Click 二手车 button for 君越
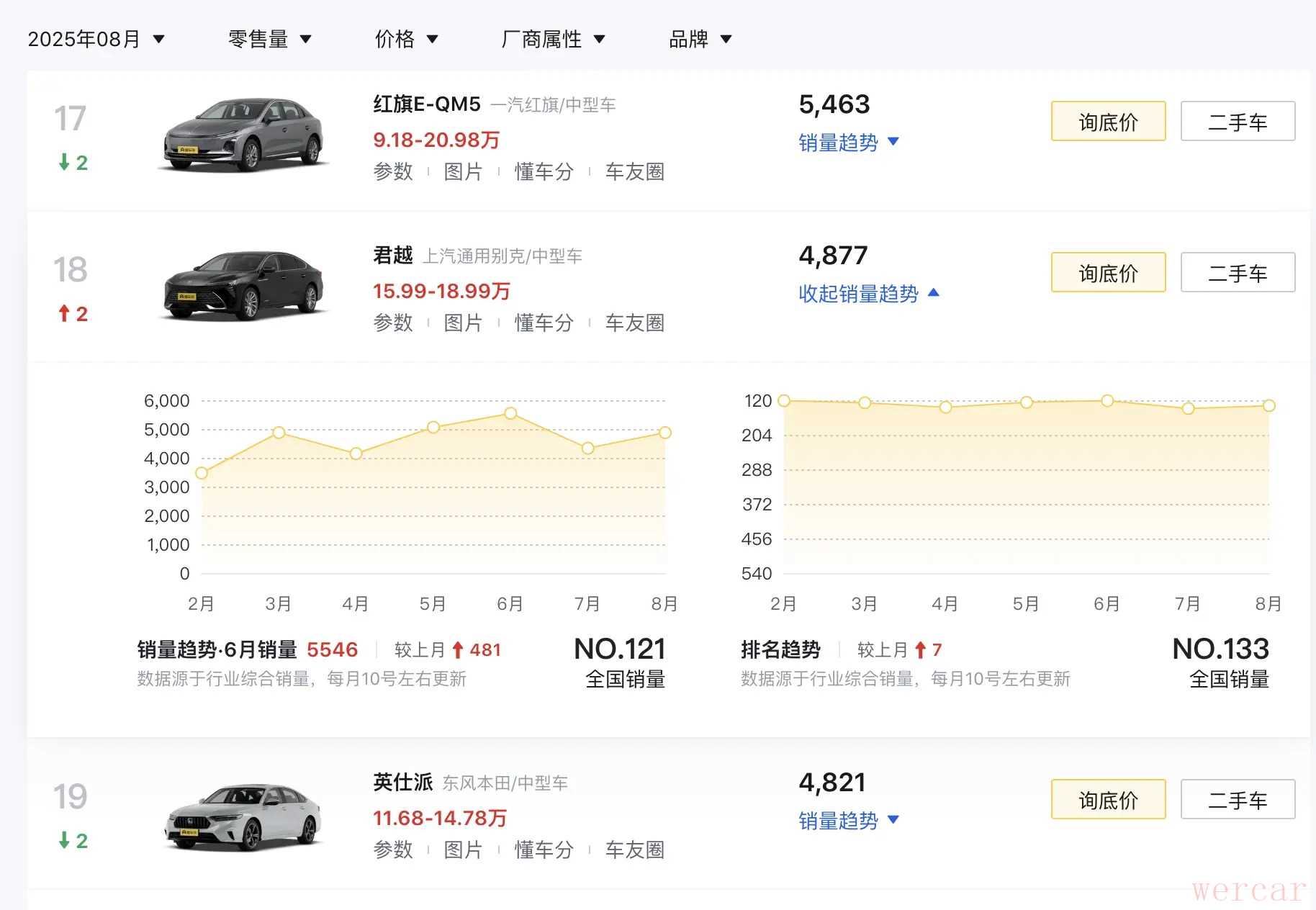1316x910 pixels. (x=1238, y=273)
